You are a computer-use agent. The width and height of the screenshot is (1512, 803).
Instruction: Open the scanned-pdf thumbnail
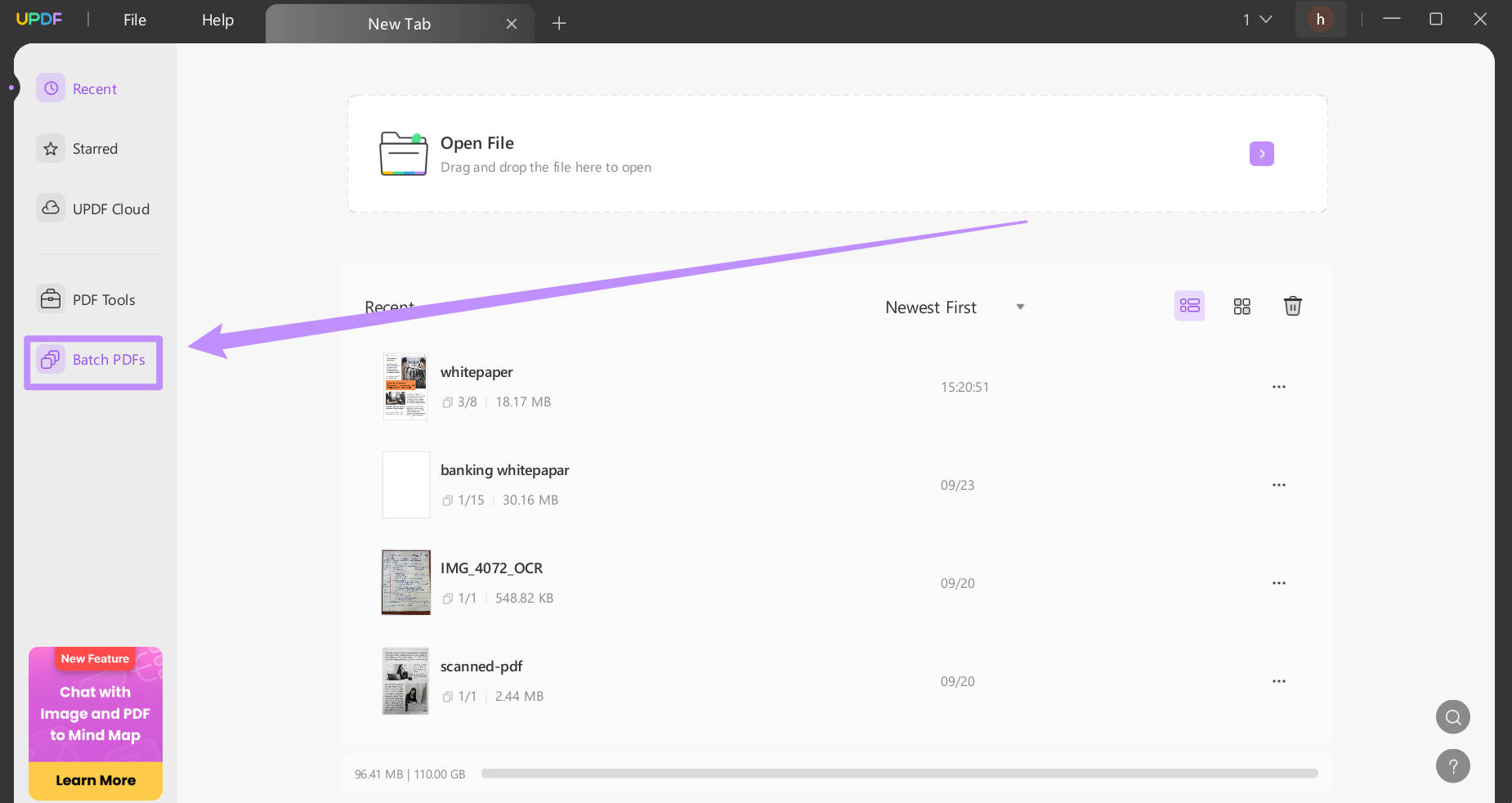point(405,680)
